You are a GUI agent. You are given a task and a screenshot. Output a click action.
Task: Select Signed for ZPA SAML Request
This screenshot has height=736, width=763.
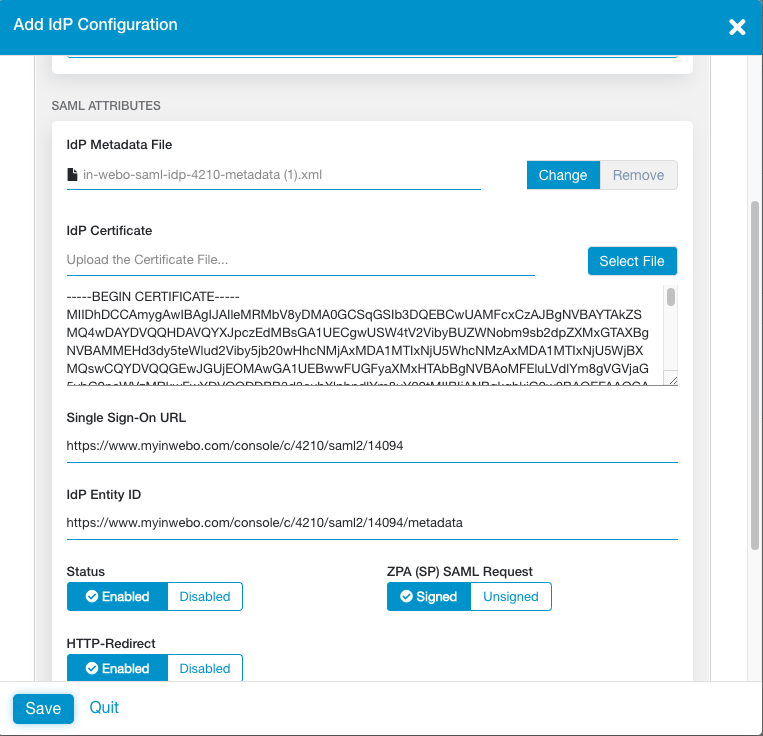click(428, 597)
